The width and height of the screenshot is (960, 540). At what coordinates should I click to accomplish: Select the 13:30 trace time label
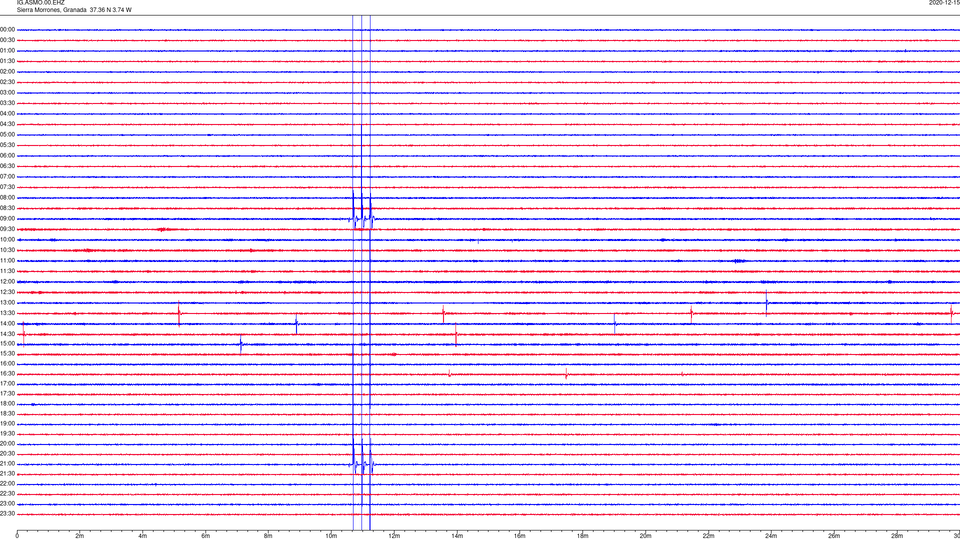(x=7, y=313)
